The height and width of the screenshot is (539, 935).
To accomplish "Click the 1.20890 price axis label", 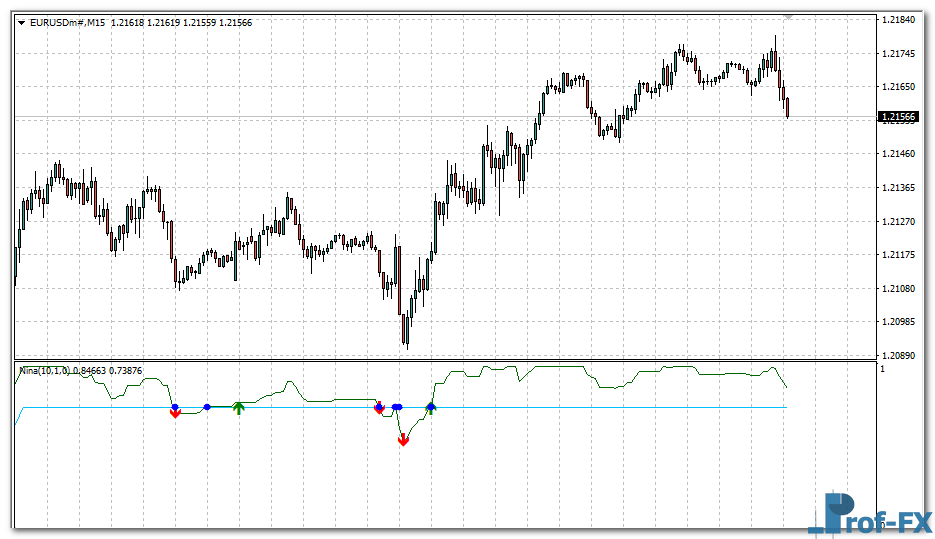I will point(897,355).
